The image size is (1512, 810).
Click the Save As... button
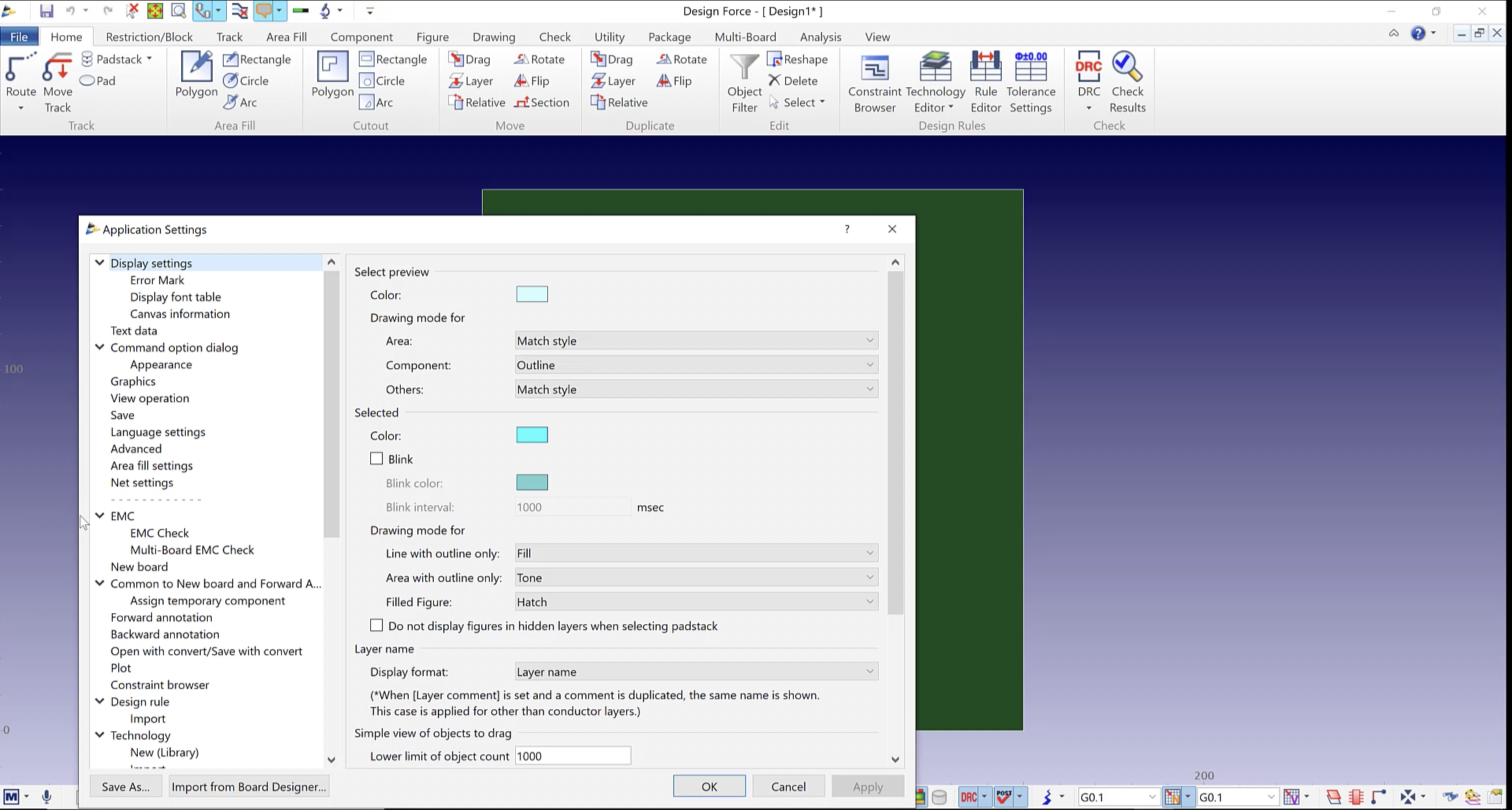(125, 786)
